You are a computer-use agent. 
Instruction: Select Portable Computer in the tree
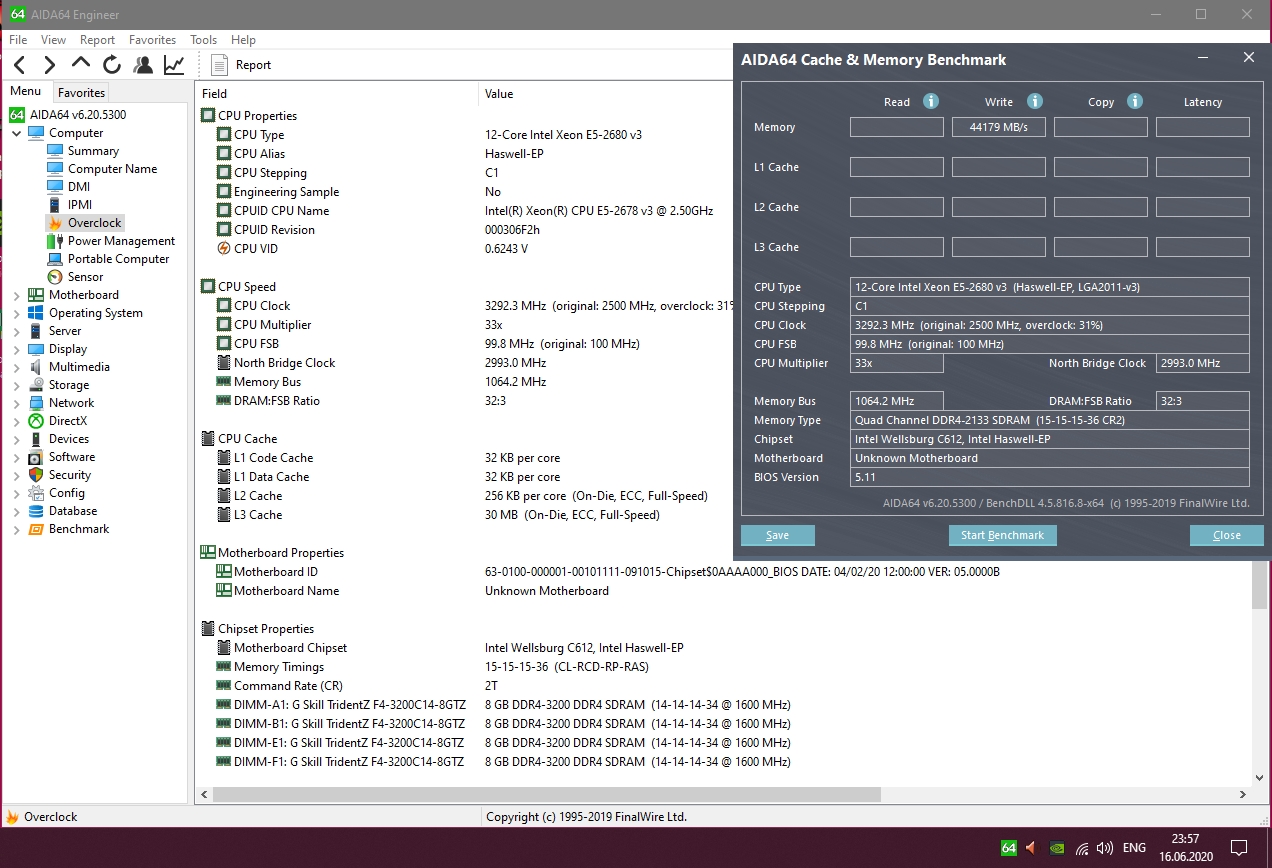pyautogui.click(x=118, y=259)
